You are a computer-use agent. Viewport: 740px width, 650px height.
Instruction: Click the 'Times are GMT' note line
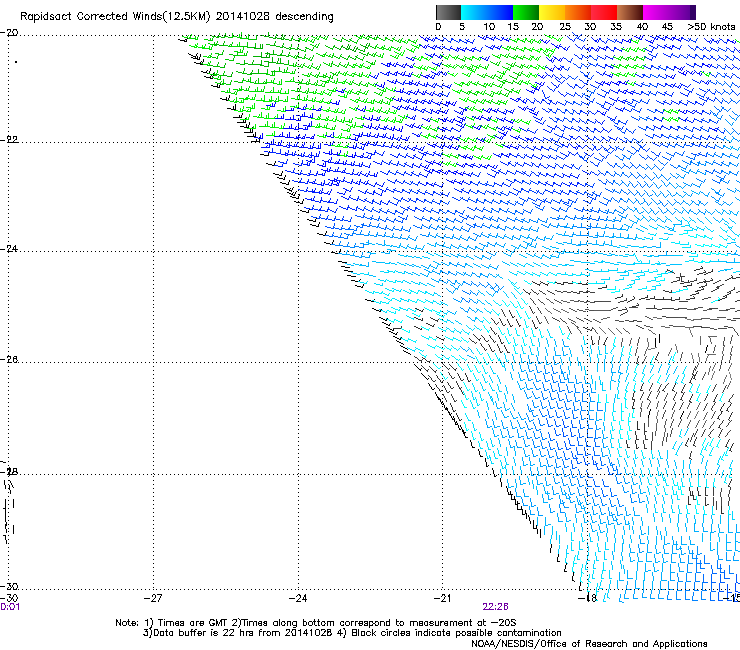pos(316,623)
